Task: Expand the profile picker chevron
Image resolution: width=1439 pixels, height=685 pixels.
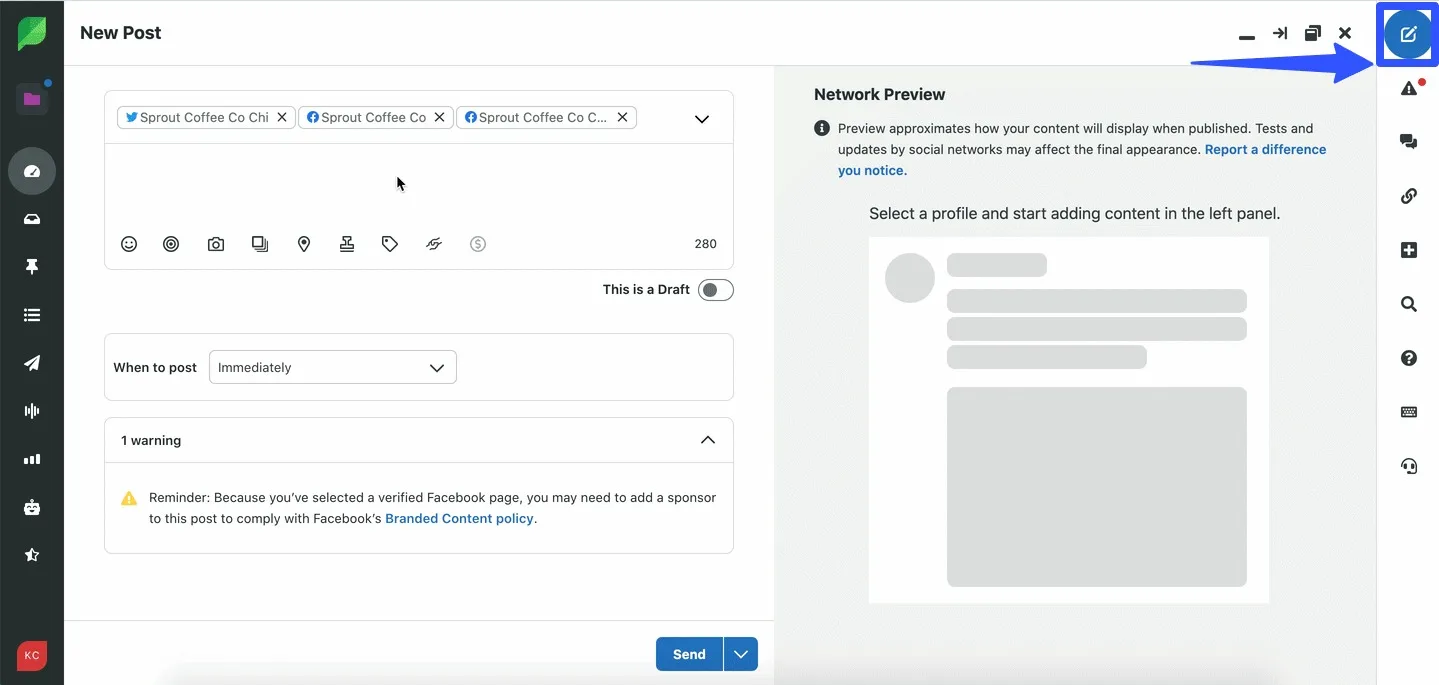Action: pos(700,117)
